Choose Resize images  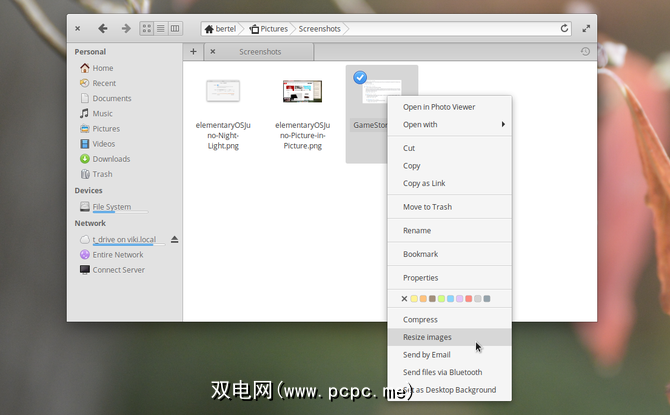pos(450,337)
